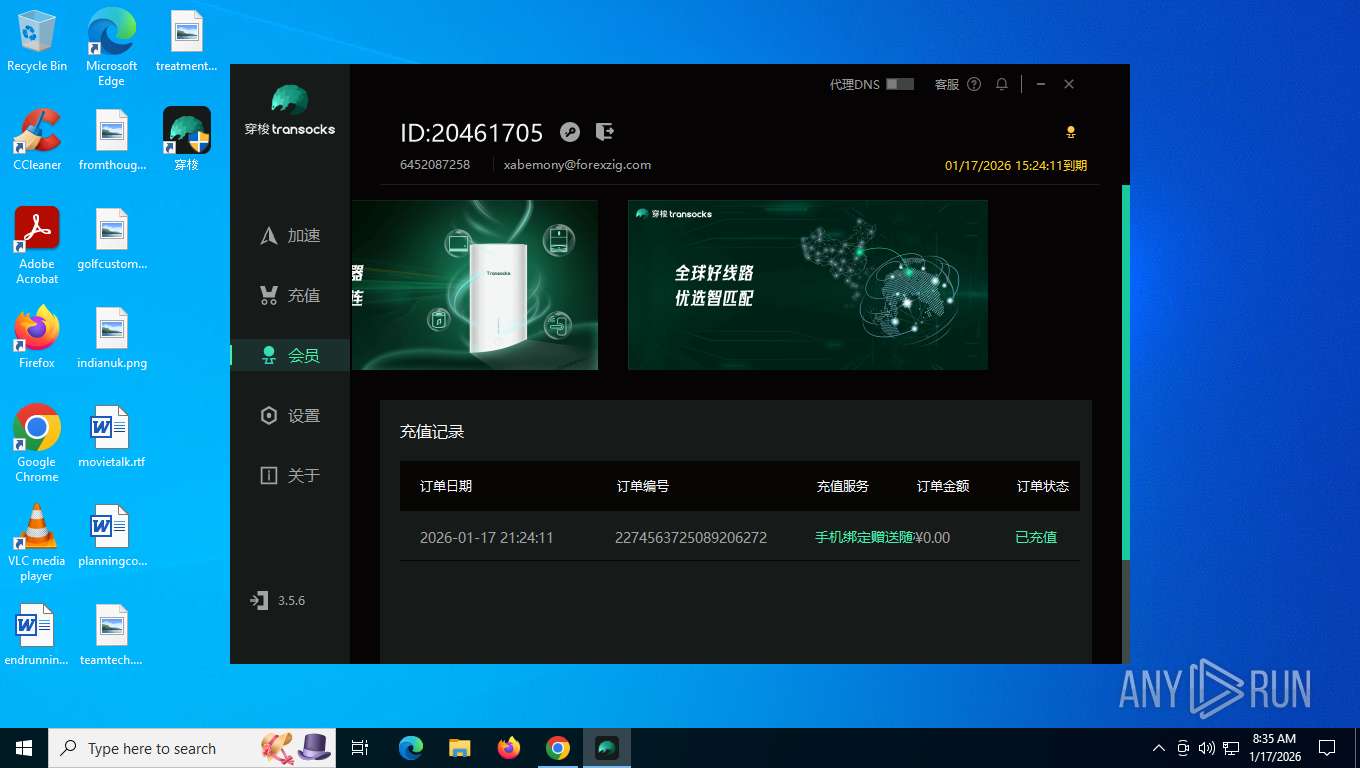Select the 会员 member section
This screenshot has height=768, width=1360.
pyautogui.click(x=290, y=355)
